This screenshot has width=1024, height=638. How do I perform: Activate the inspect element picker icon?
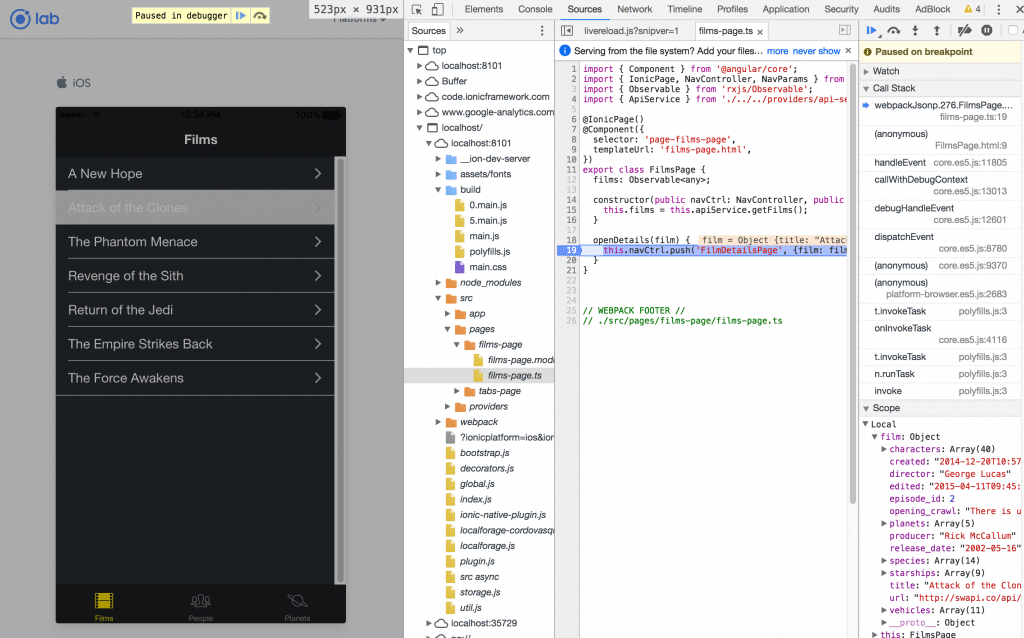417,9
